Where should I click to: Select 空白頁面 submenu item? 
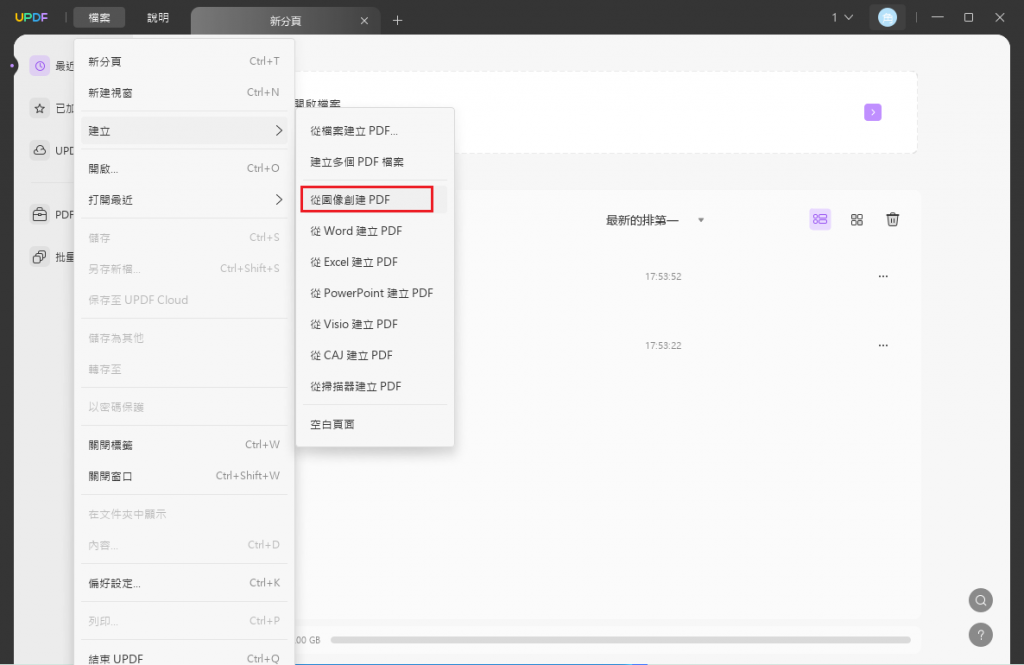click(375, 425)
